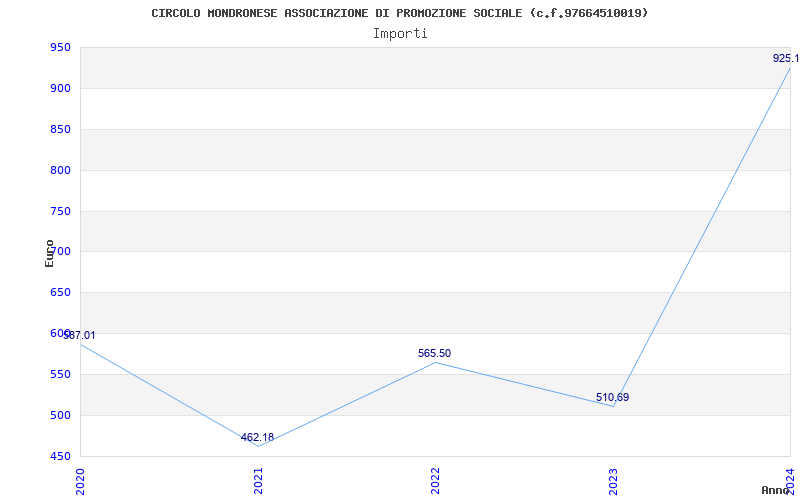The height and width of the screenshot is (500, 800).
Task: Select the 565.50 data label
Action: click(x=434, y=354)
